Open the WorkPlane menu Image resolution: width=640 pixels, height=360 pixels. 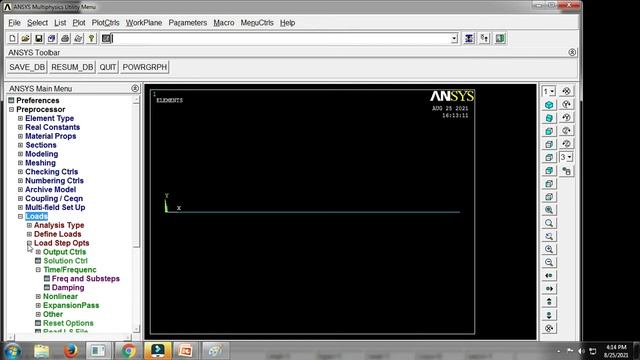pyautogui.click(x=144, y=23)
